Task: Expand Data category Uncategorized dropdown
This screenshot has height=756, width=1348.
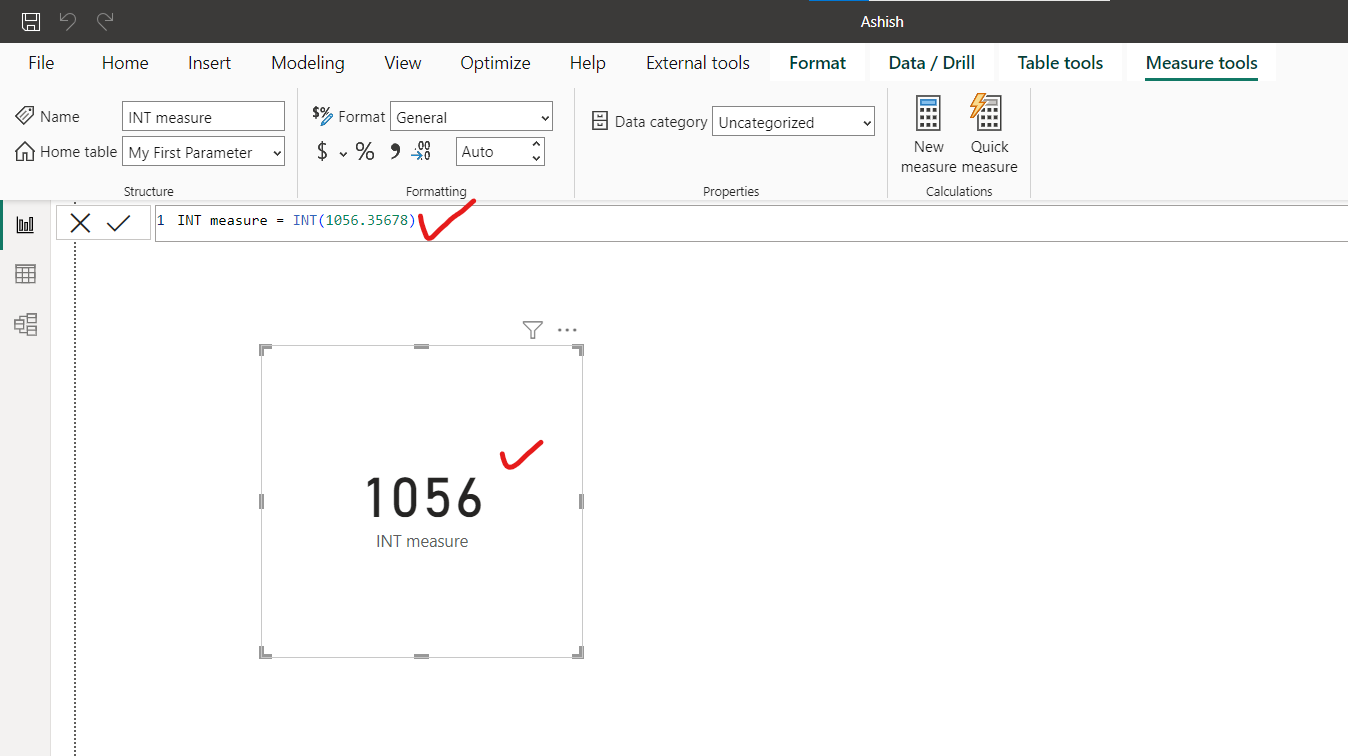Action: click(793, 123)
